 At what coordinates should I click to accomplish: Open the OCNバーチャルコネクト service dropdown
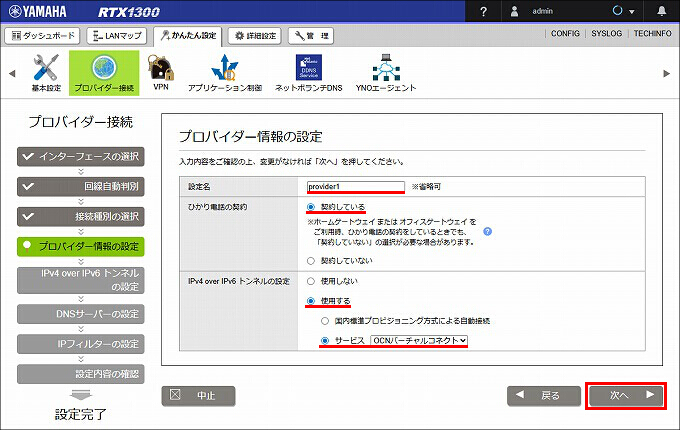click(x=419, y=341)
